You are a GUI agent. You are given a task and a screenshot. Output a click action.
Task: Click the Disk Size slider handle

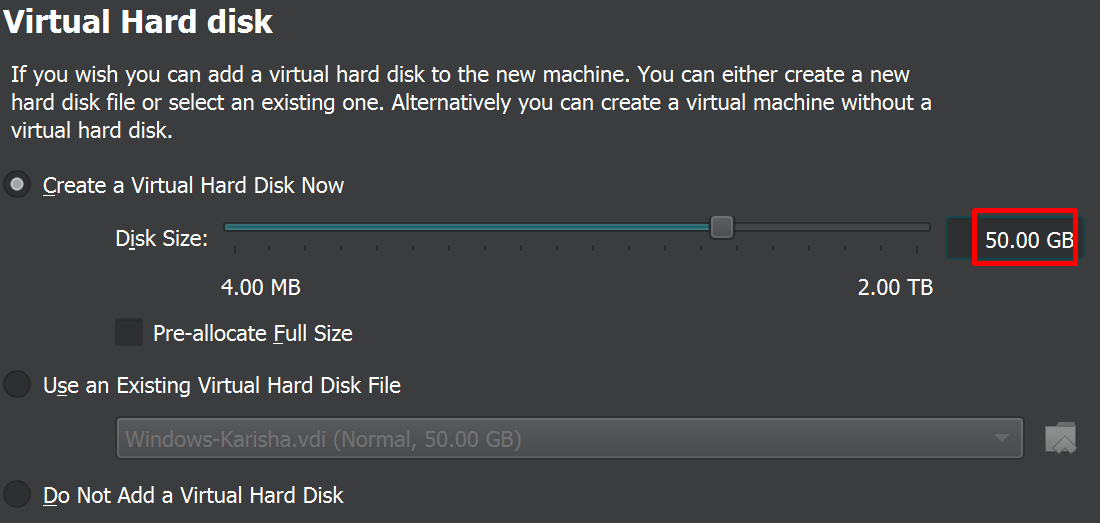pyautogui.click(x=721, y=227)
